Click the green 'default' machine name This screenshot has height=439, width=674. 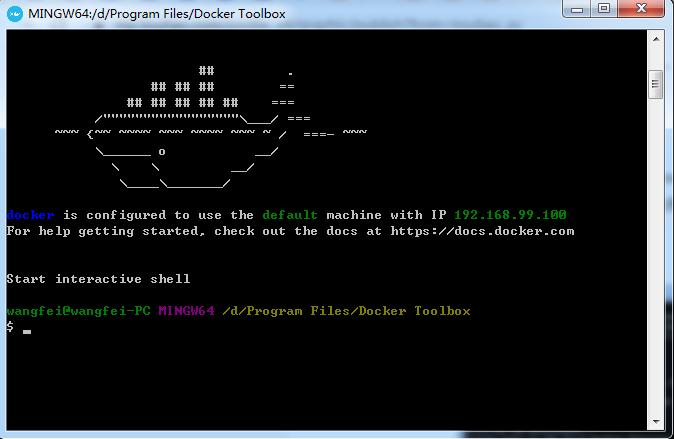click(290, 215)
